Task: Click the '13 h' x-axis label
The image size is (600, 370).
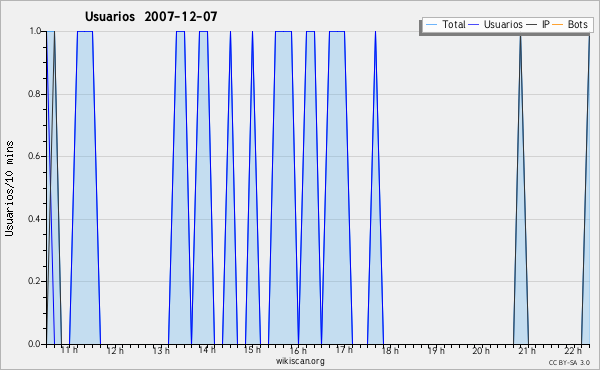Action: pos(161,350)
